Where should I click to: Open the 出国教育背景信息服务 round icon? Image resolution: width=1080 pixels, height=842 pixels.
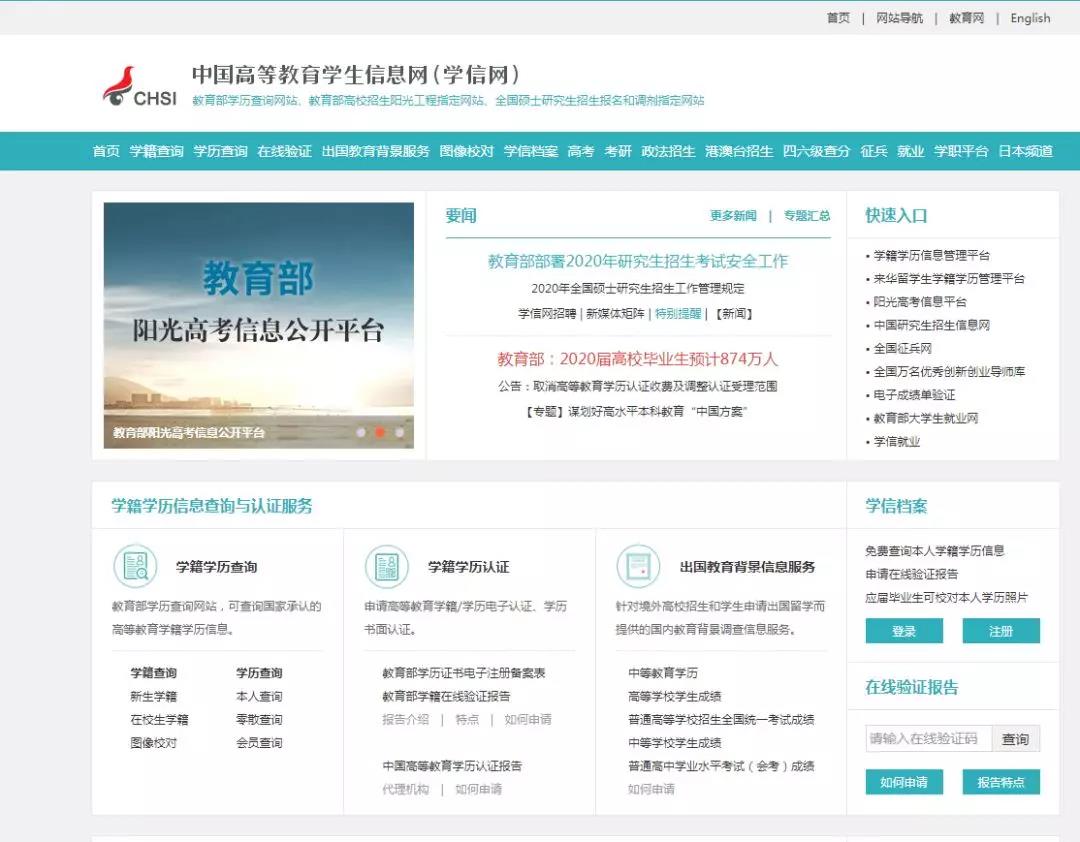[x=638, y=566]
